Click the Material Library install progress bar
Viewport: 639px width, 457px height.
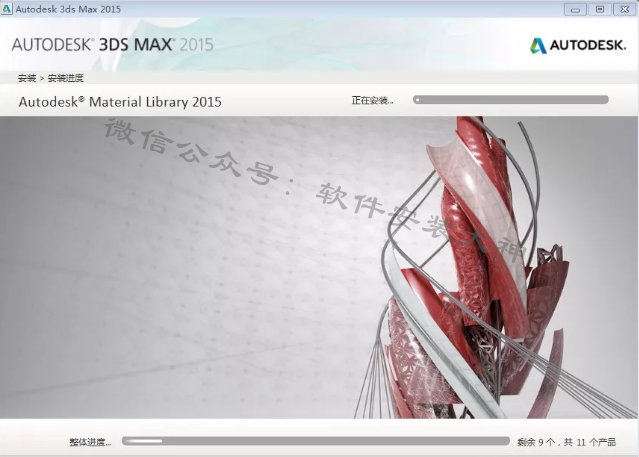[x=511, y=100]
